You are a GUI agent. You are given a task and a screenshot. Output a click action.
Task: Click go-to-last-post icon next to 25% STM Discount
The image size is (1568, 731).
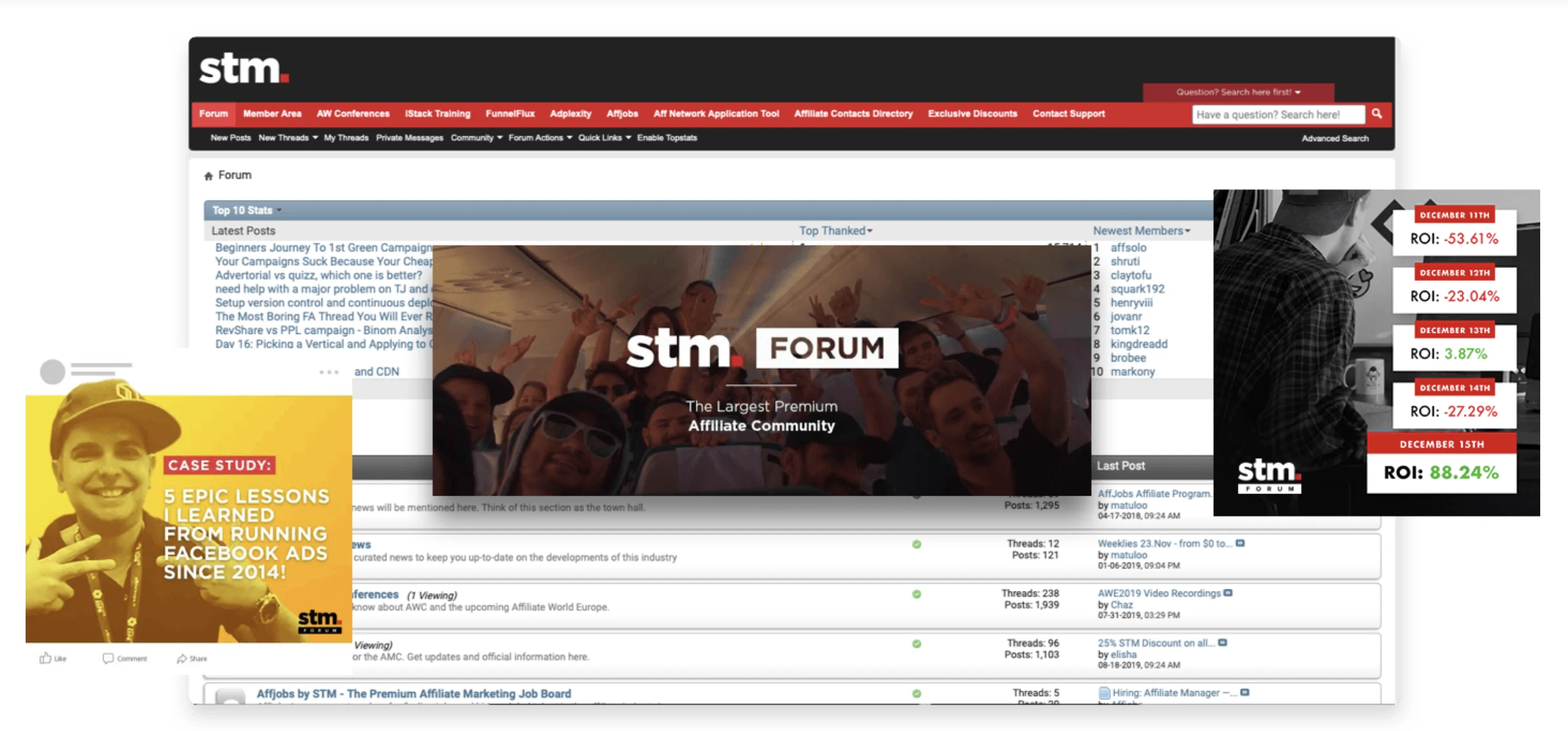click(1222, 643)
